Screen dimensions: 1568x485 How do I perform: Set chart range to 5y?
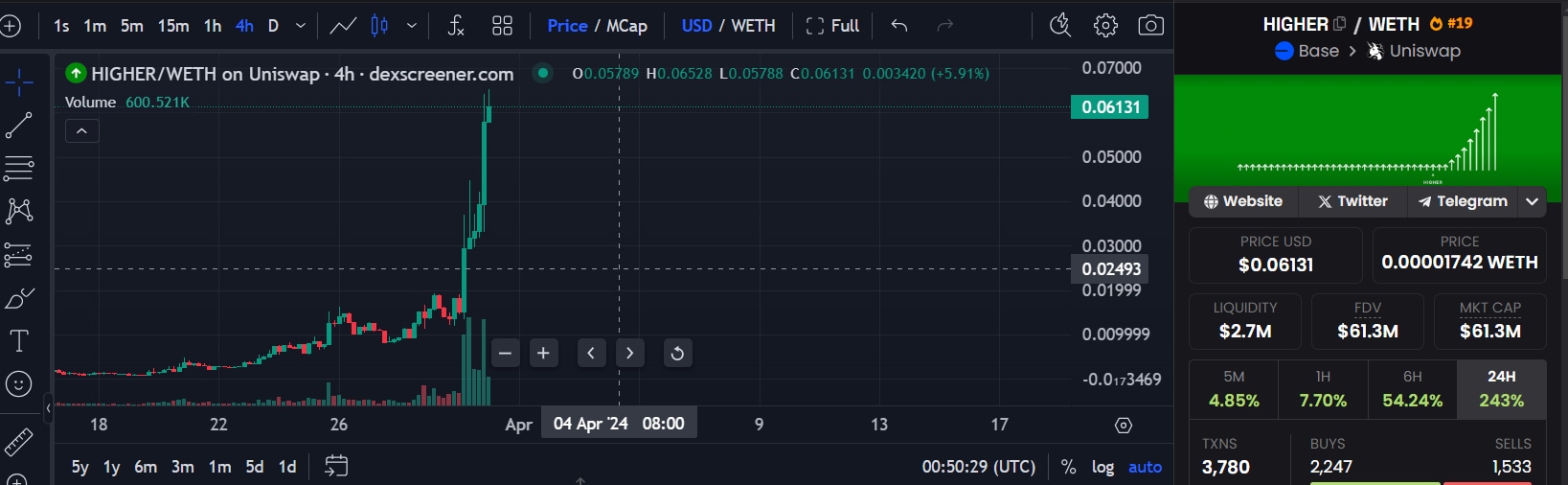coord(80,467)
